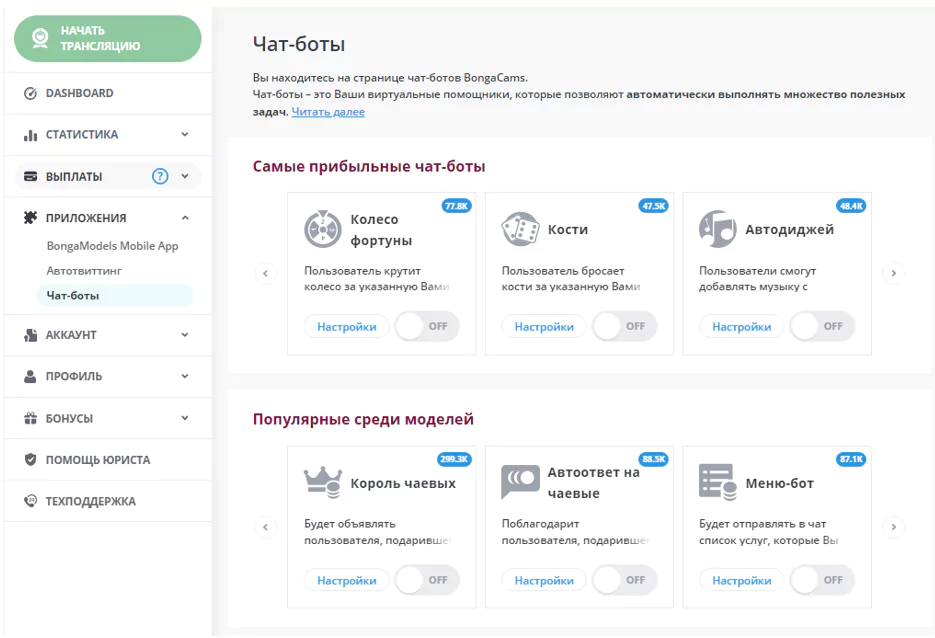Screen dimensions: 935x638
Task: Expand the Бонусы section chevron
Action: coord(185,418)
